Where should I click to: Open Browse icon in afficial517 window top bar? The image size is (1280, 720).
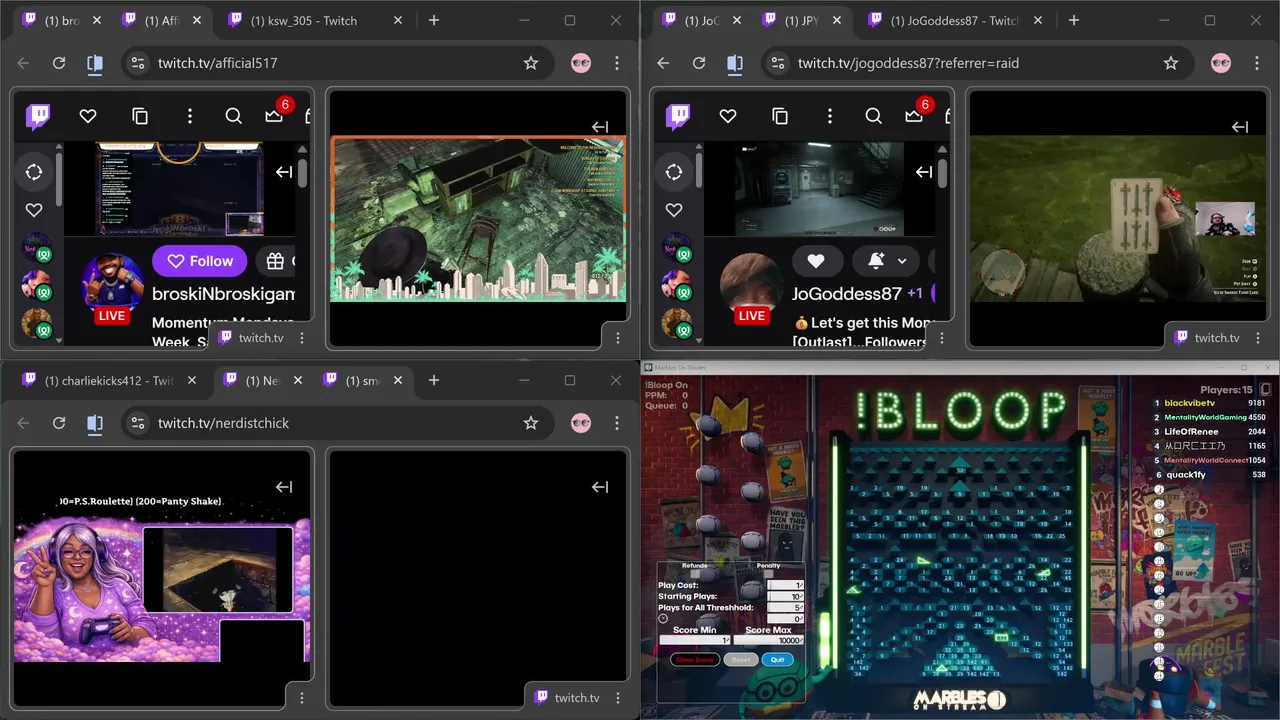pos(140,117)
